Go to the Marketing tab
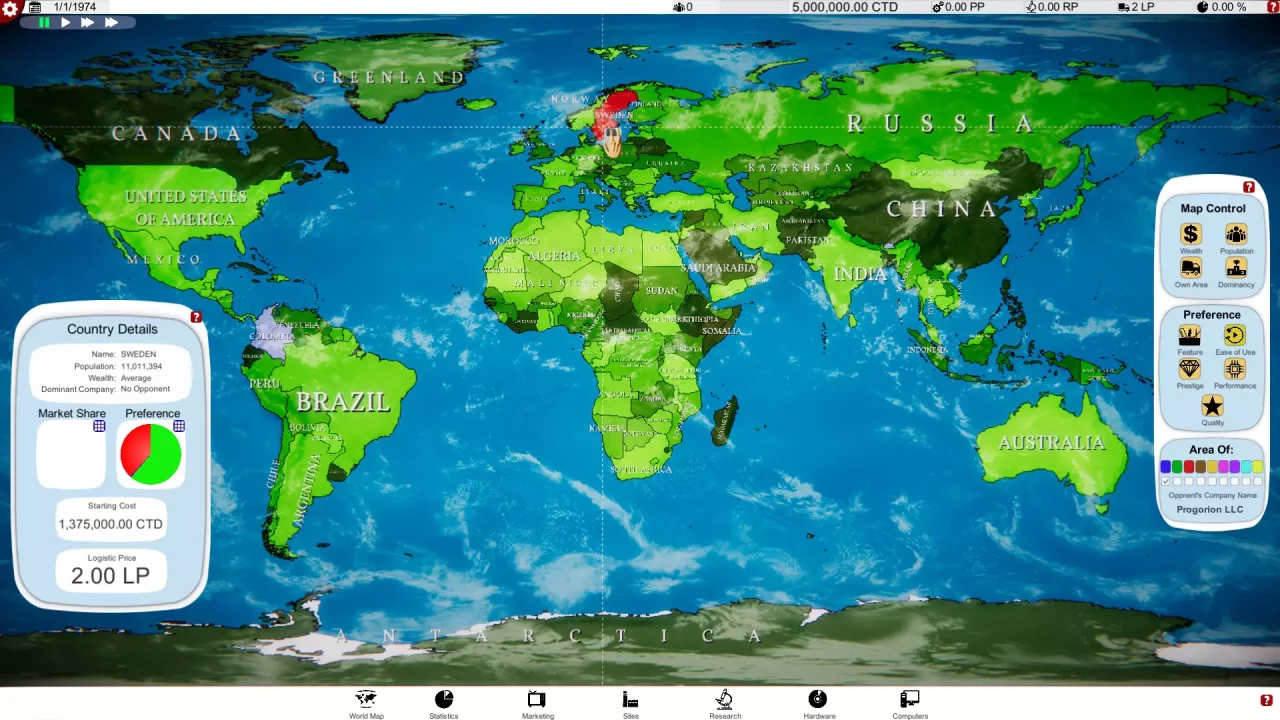1280x720 pixels. coord(537,703)
